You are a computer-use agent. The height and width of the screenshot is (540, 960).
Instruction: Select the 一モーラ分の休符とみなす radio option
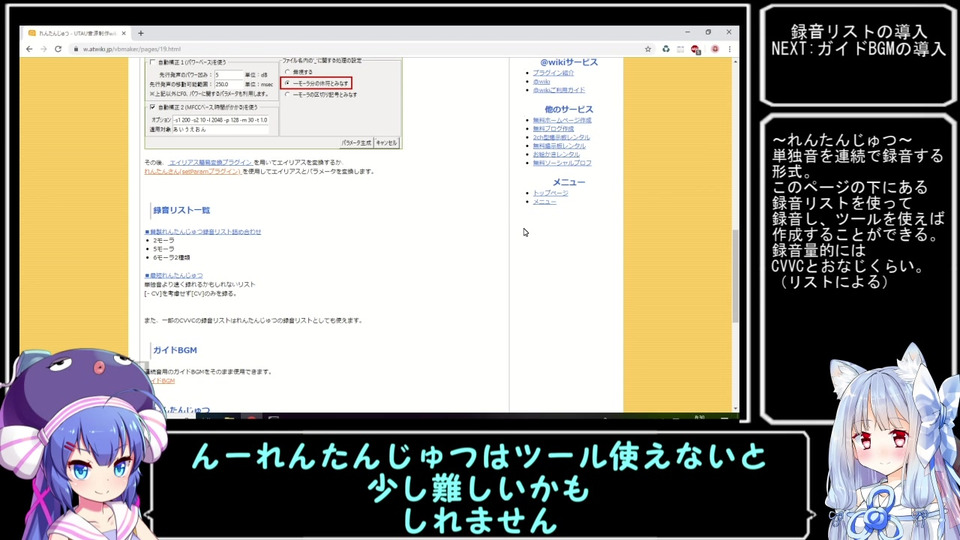[x=287, y=83]
